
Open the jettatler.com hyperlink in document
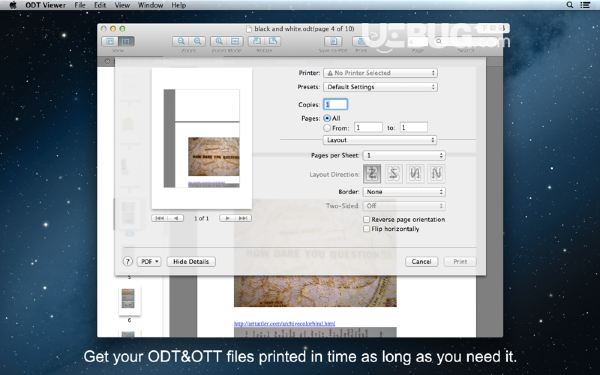tap(284, 323)
